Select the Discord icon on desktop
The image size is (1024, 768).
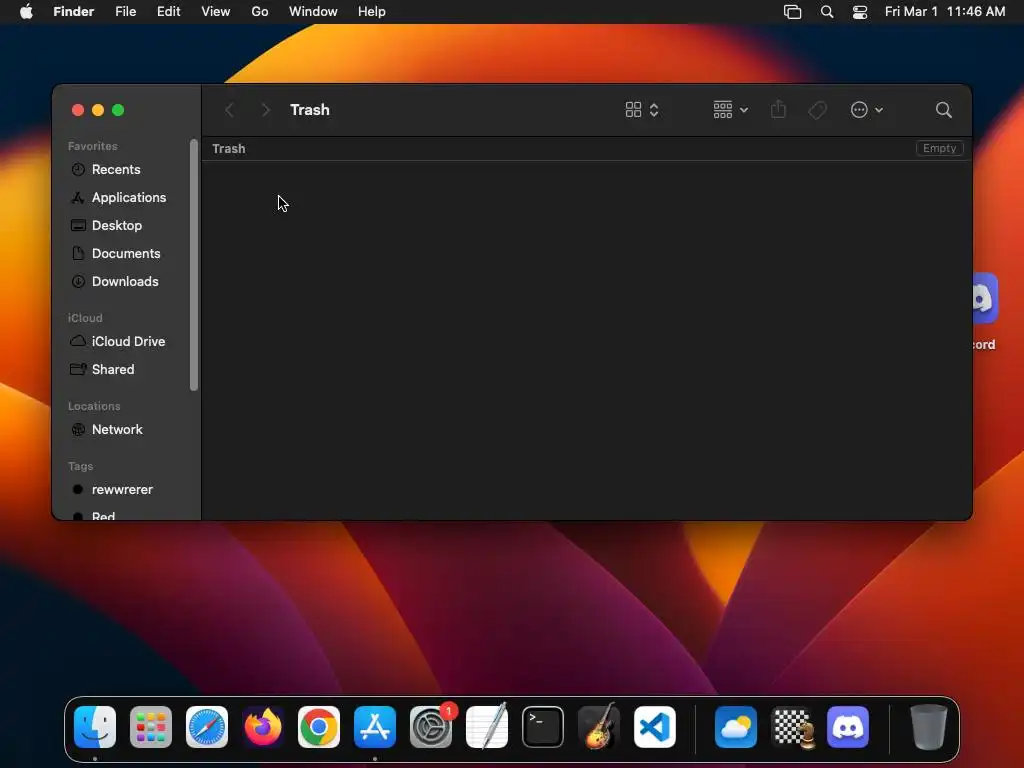point(984,299)
